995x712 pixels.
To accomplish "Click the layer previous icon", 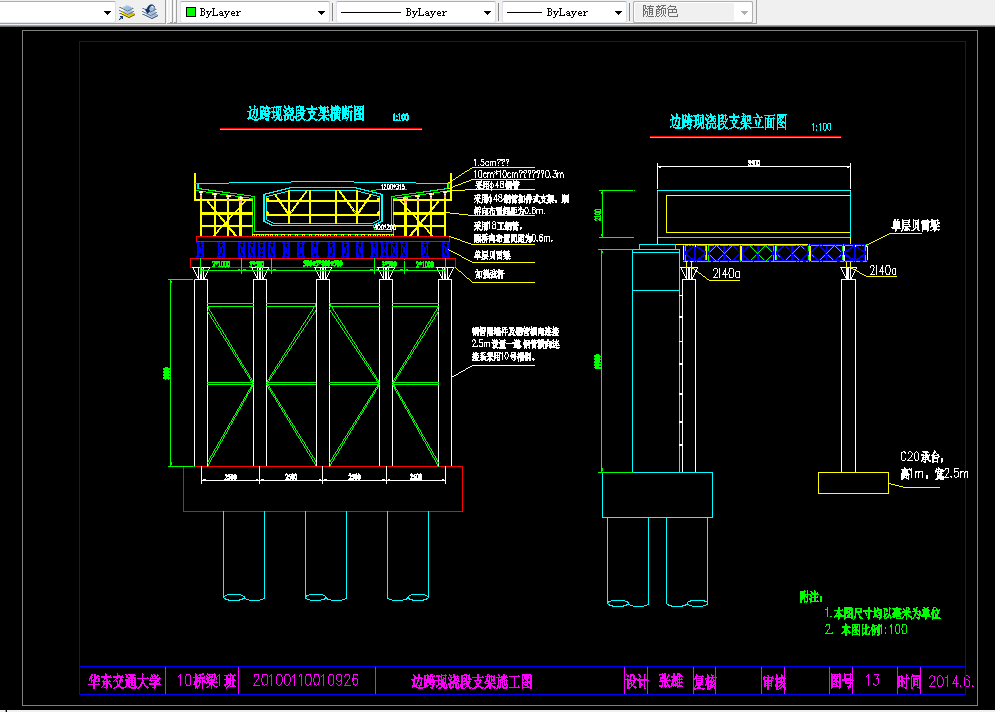I will (150, 12).
